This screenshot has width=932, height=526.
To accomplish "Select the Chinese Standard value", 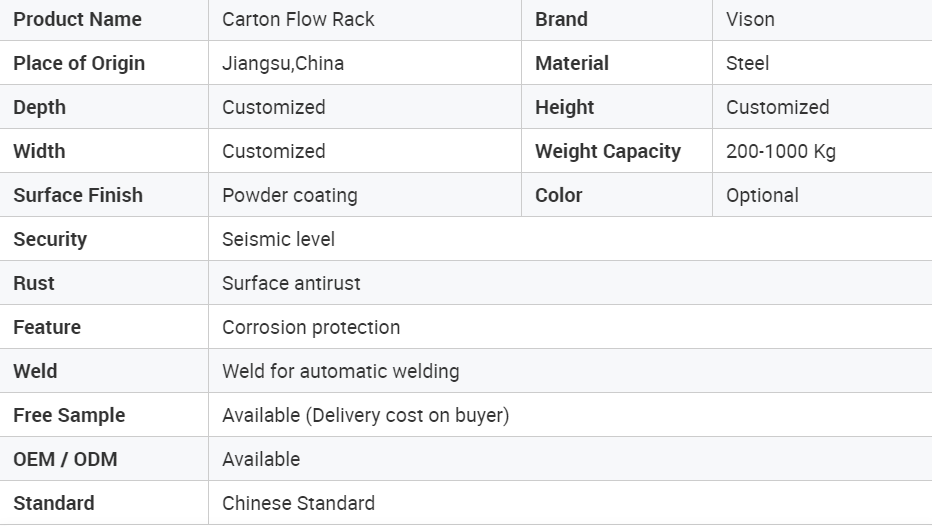I will point(298,503).
